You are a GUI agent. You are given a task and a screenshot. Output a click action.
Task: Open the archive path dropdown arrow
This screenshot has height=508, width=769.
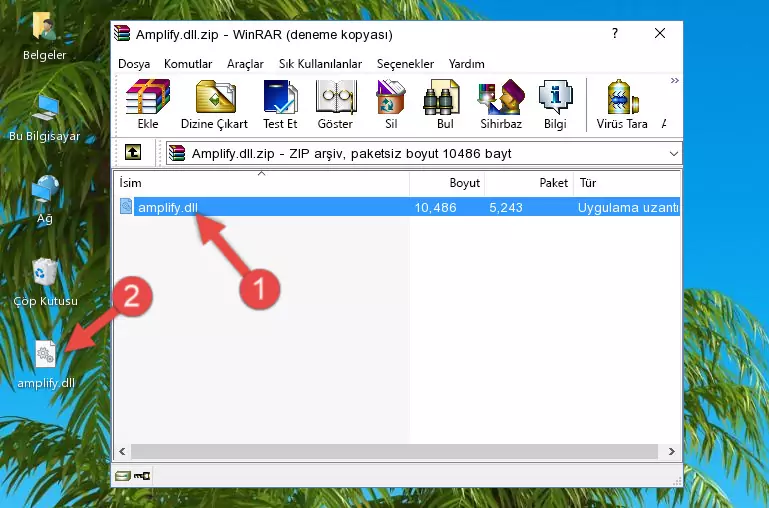point(674,153)
